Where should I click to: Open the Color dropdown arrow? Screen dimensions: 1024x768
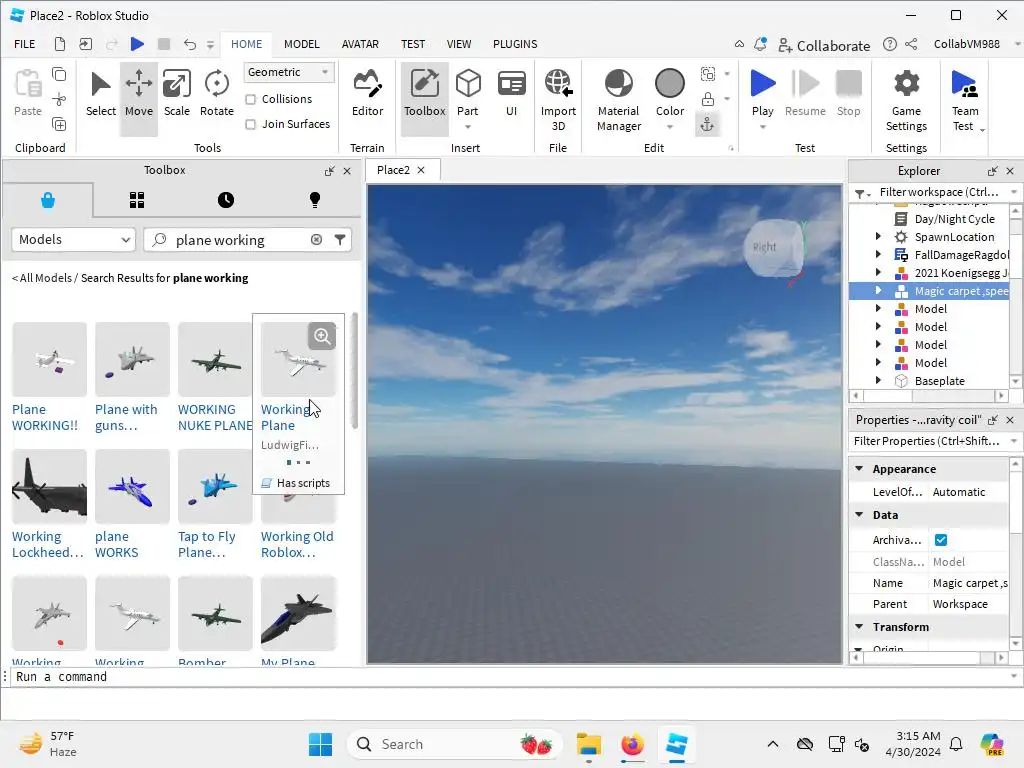(669, 127)
